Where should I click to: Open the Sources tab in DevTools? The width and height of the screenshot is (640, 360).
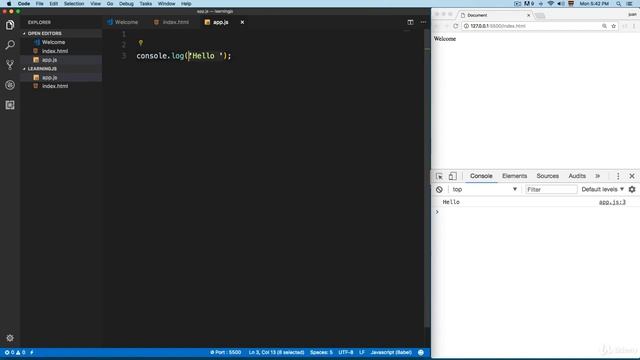(x=547, y=176)
